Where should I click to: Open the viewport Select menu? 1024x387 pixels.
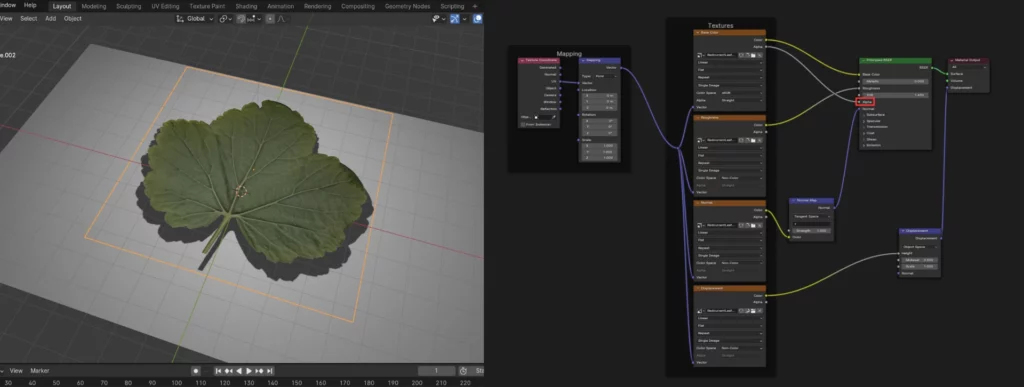[x=29, y=18]
